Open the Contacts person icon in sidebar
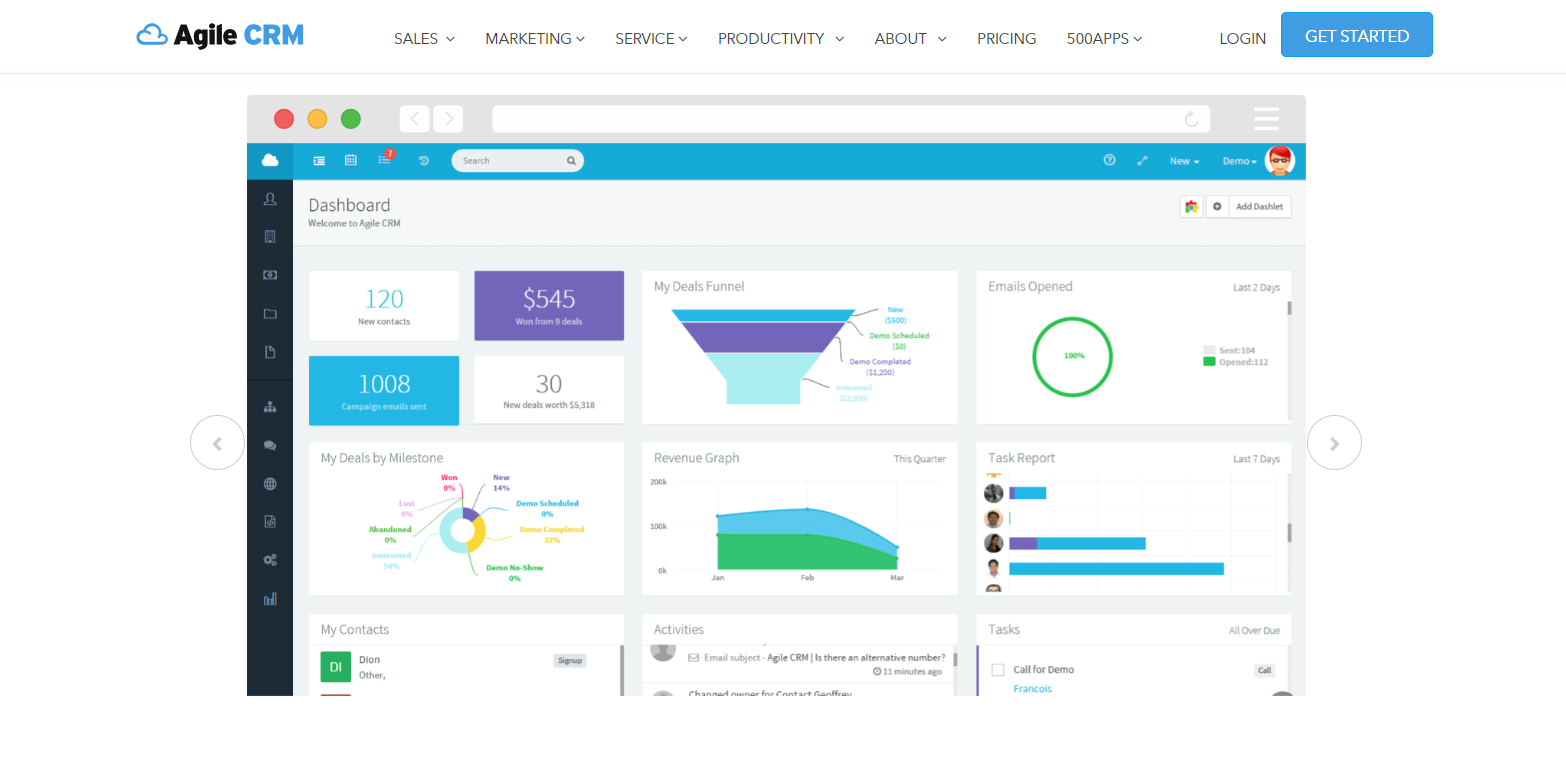 tap(270, 199)
